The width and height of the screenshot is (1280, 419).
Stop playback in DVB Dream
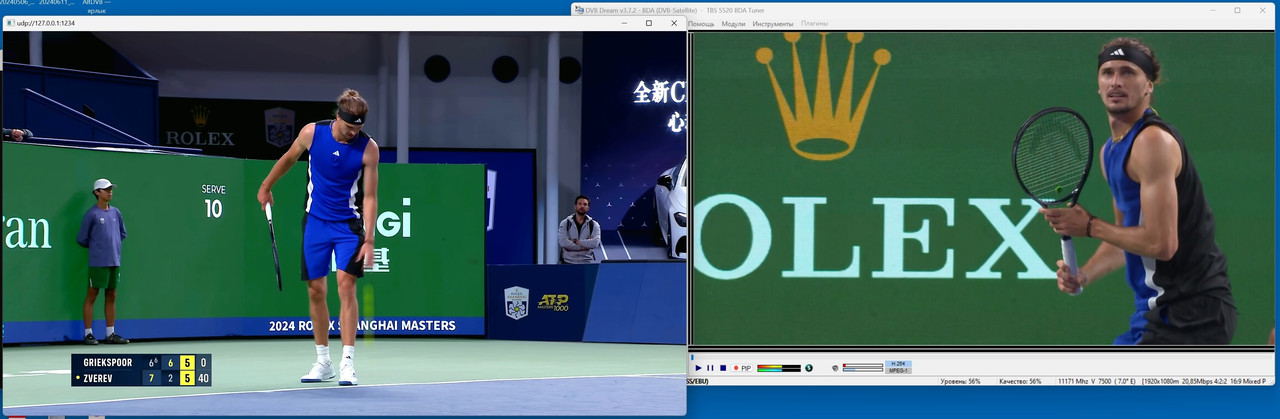click(x=723, y=368)
